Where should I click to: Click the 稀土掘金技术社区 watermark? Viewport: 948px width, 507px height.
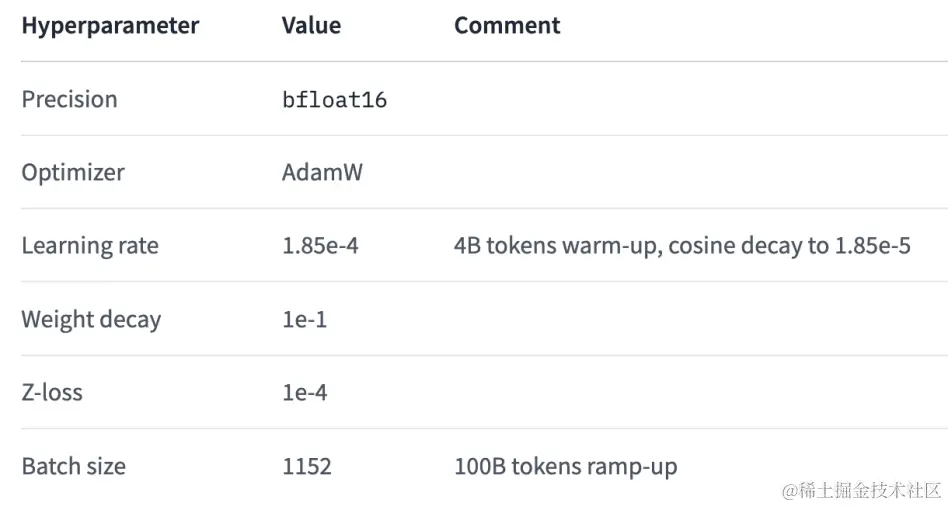tap(862, 490)
